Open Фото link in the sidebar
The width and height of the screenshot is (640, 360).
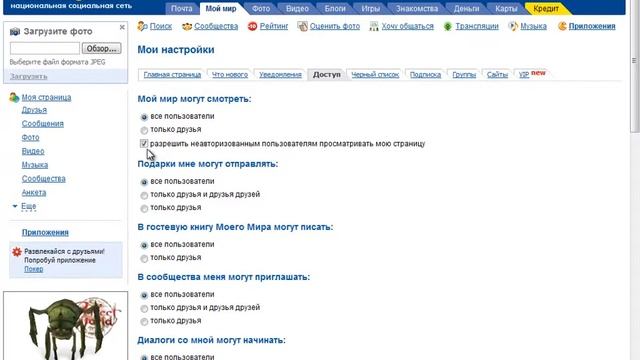click(x=31, y=138)
